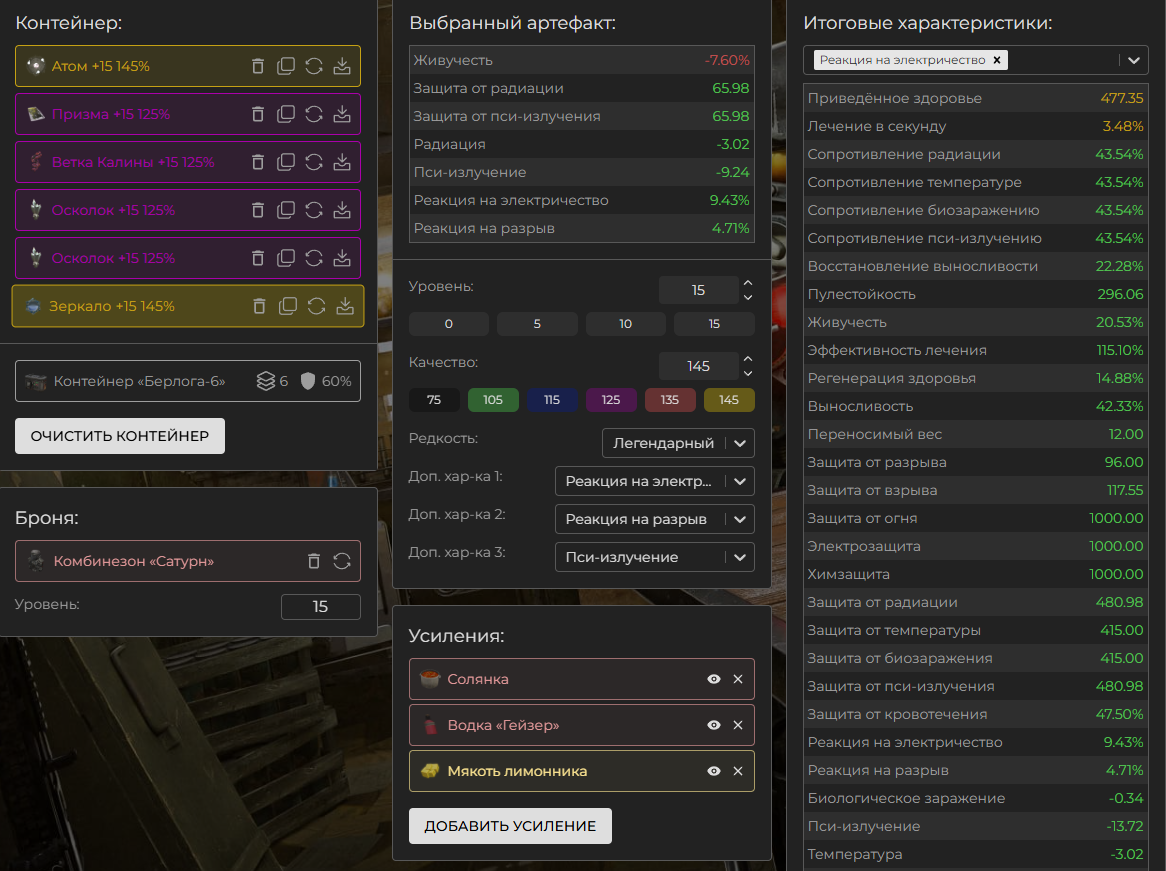1166x871 pixels.
Task: Remove the Реакция на электричество filter tag
Action: coord(997,60)
